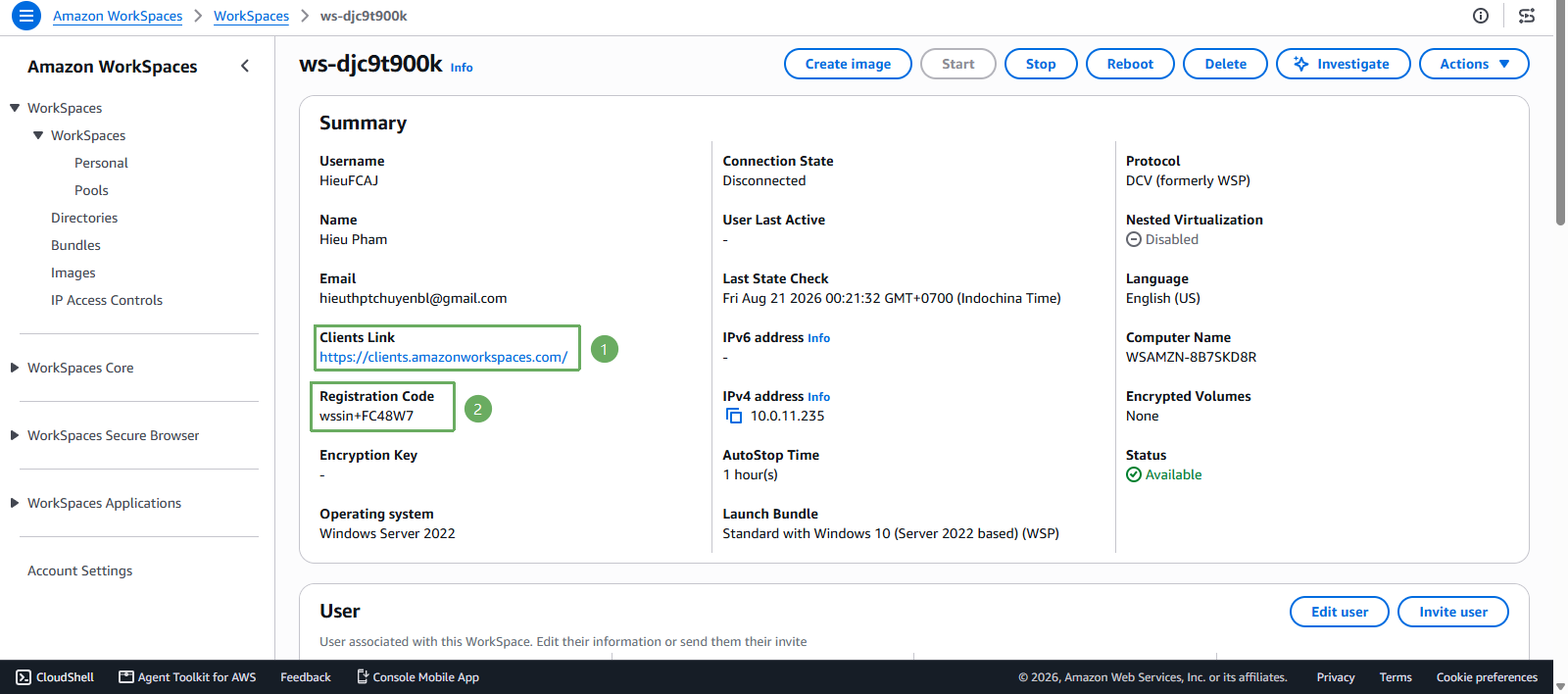Delete the WorkSpace
This screenshot has width=1568, height=694.
(1225, 64)
